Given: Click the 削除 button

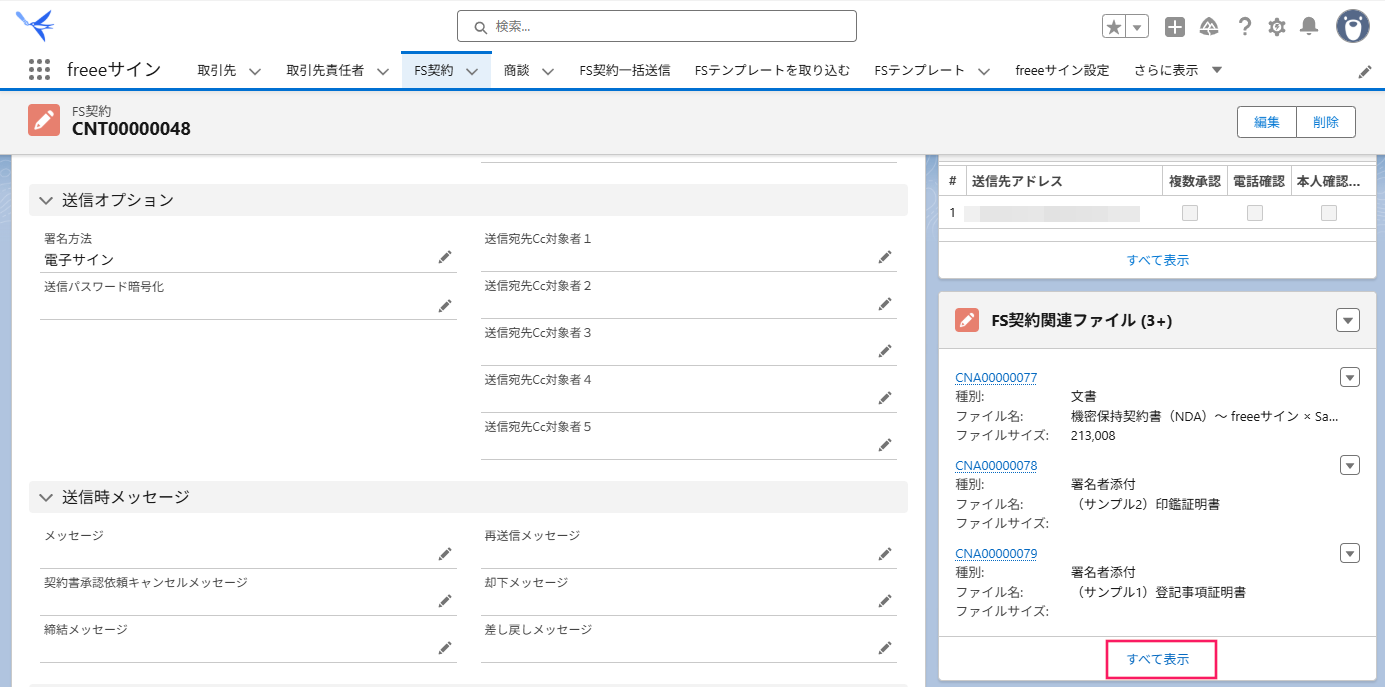Looking at the screenshot, I should pos(1326,122).
